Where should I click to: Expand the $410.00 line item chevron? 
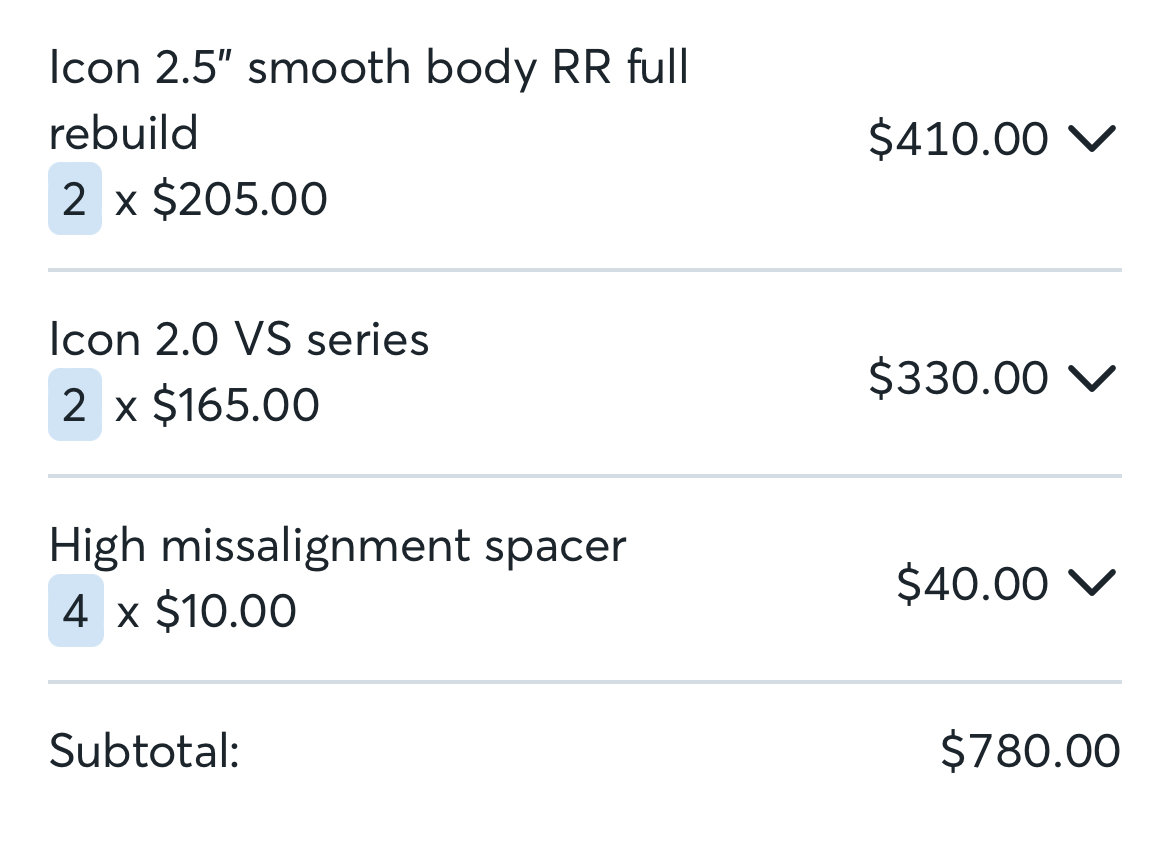click(x=1092, y=139)
